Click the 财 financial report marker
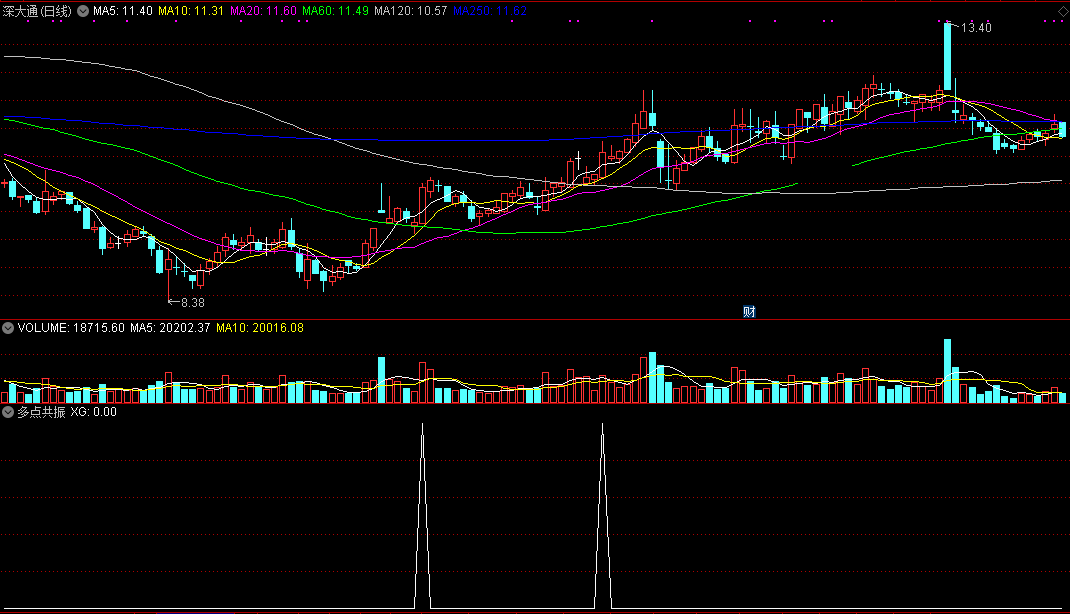This screenshot has height=614, width=1070. point(749,312)
